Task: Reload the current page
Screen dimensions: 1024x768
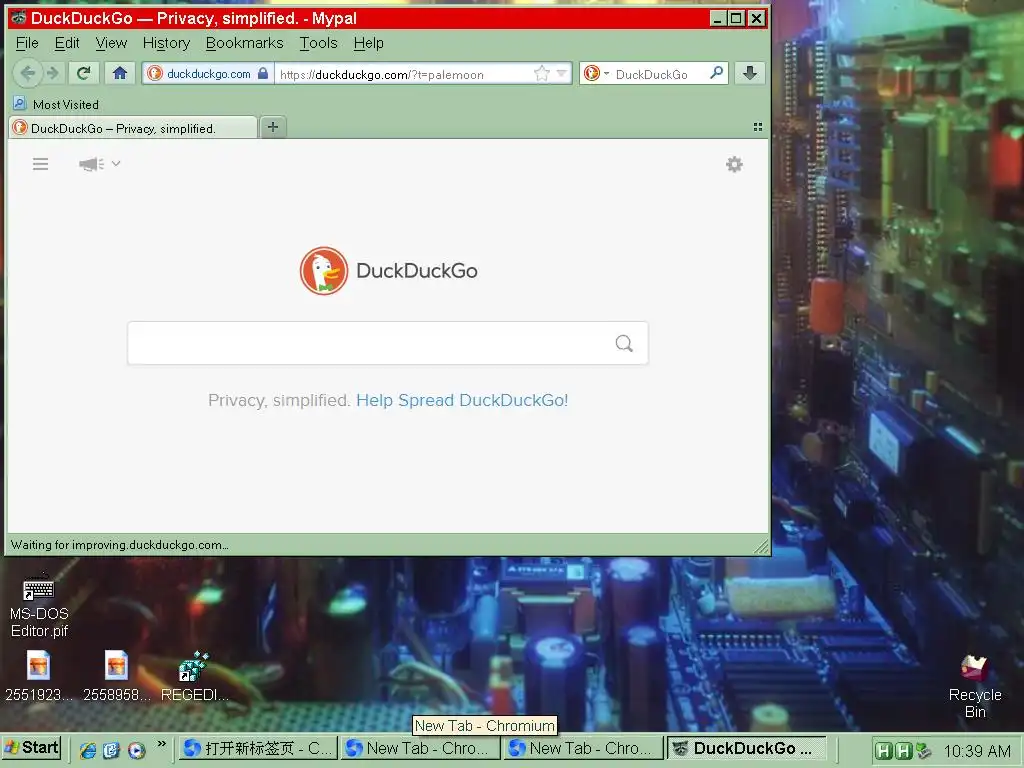Action: pyautogui.click(x=84, y=73)
